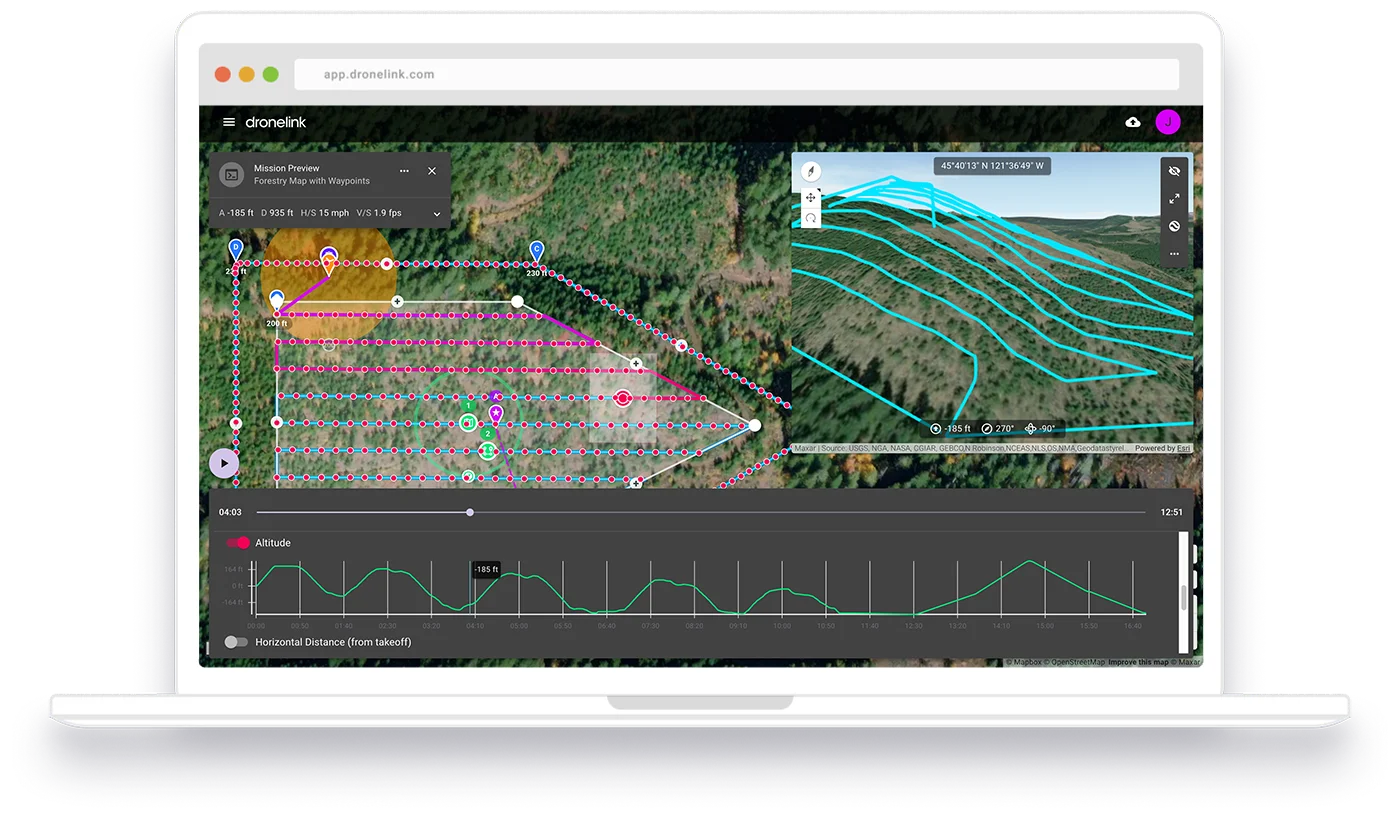Select the pan tool in 3D view

tap(811, 198)
